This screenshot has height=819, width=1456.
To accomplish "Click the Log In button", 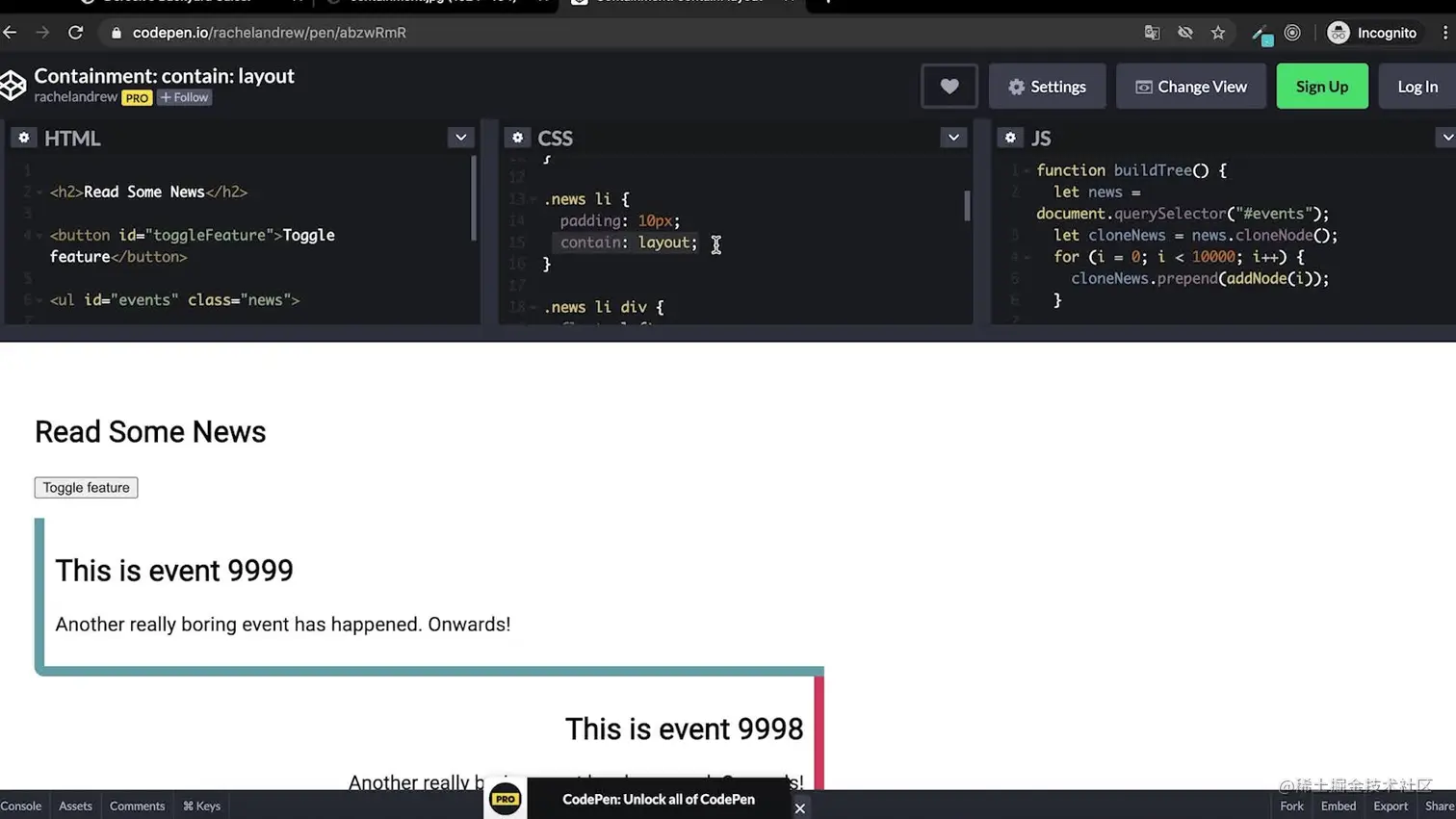I will tap(1417, 87).
